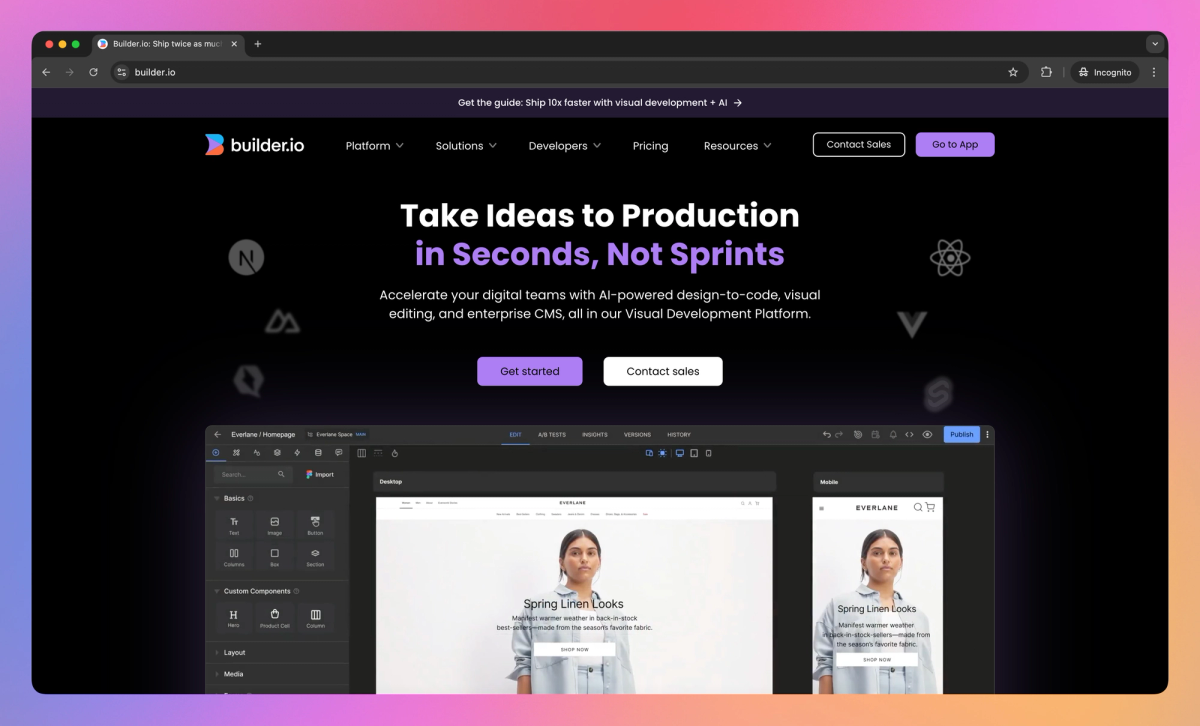The height and width of the screenshot is (726, 1200).
Task: Switch to the INSIGHTS tab
Action: (x=595, y=435)
